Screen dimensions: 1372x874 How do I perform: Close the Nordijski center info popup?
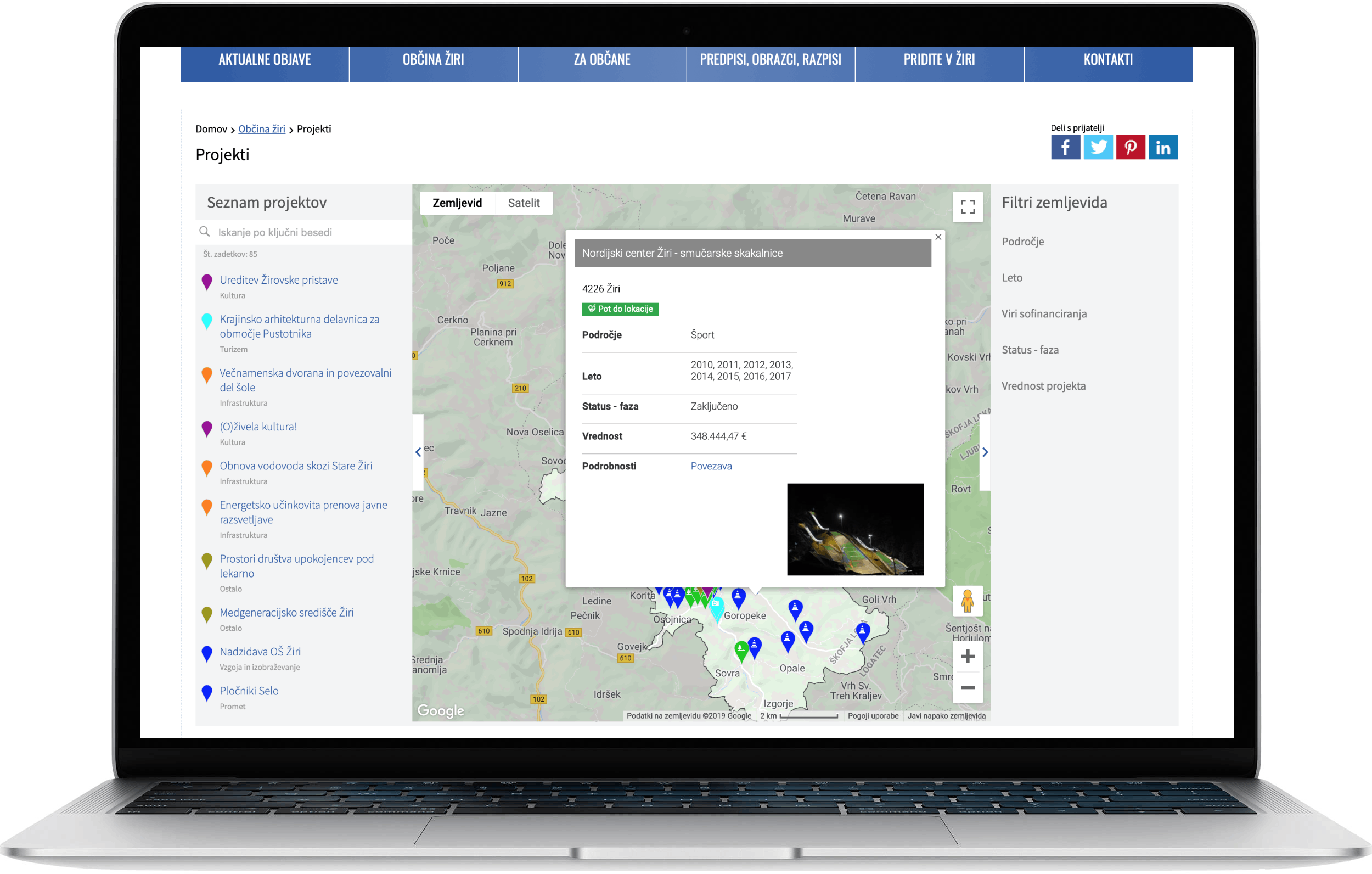pyautogui.click(x=938, y=237)
